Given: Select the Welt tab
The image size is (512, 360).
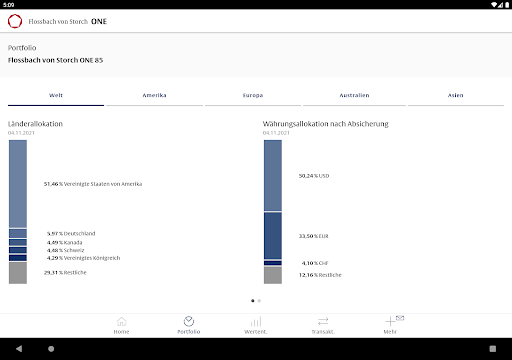Looking at the screenshot, I should 56,95.
